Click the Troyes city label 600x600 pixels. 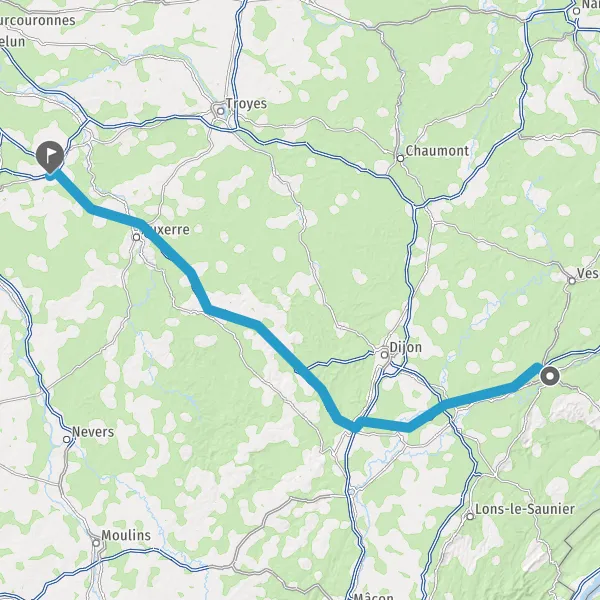pos(246,104)
